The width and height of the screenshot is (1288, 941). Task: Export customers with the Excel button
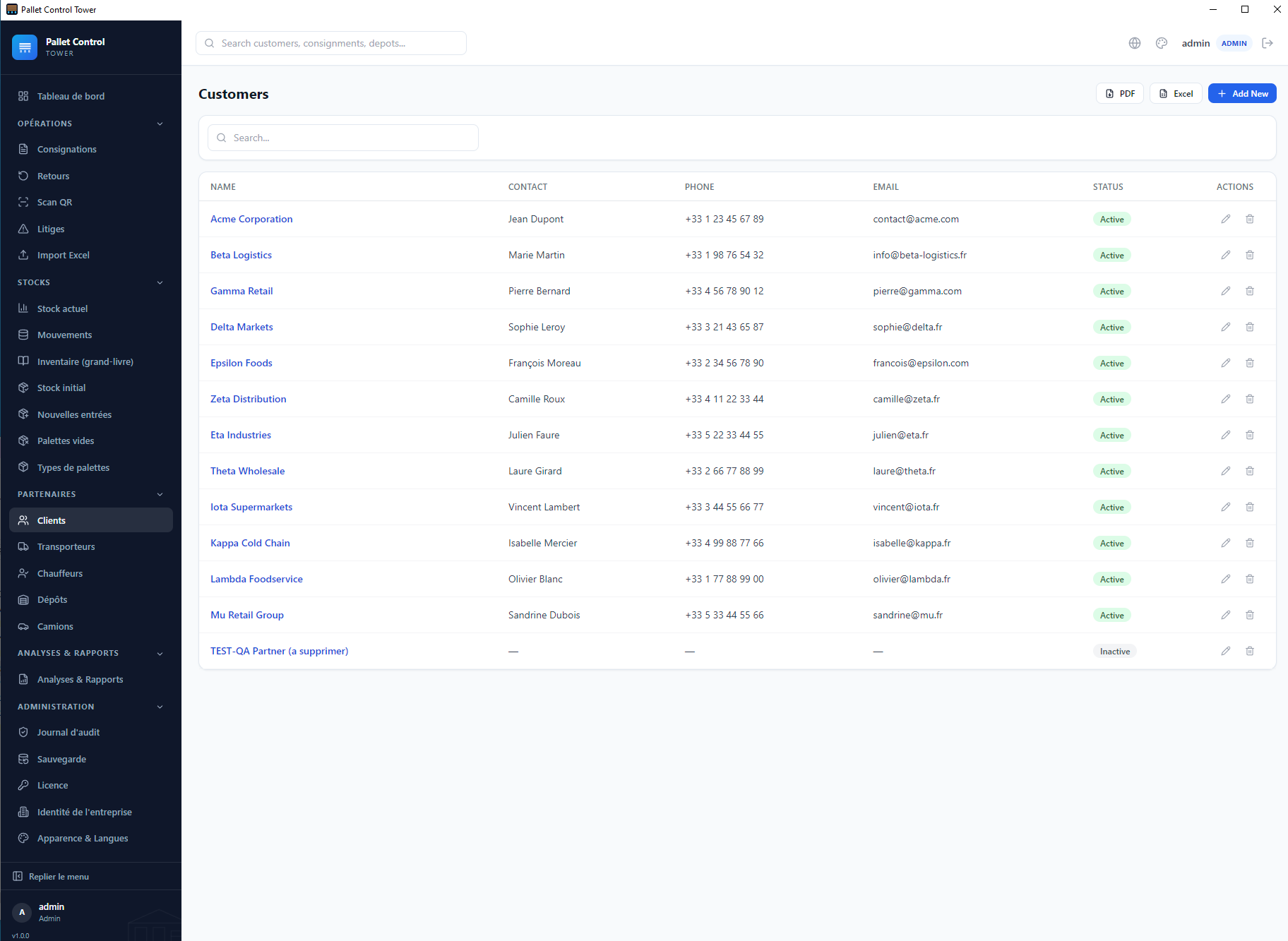(1176, 94)
